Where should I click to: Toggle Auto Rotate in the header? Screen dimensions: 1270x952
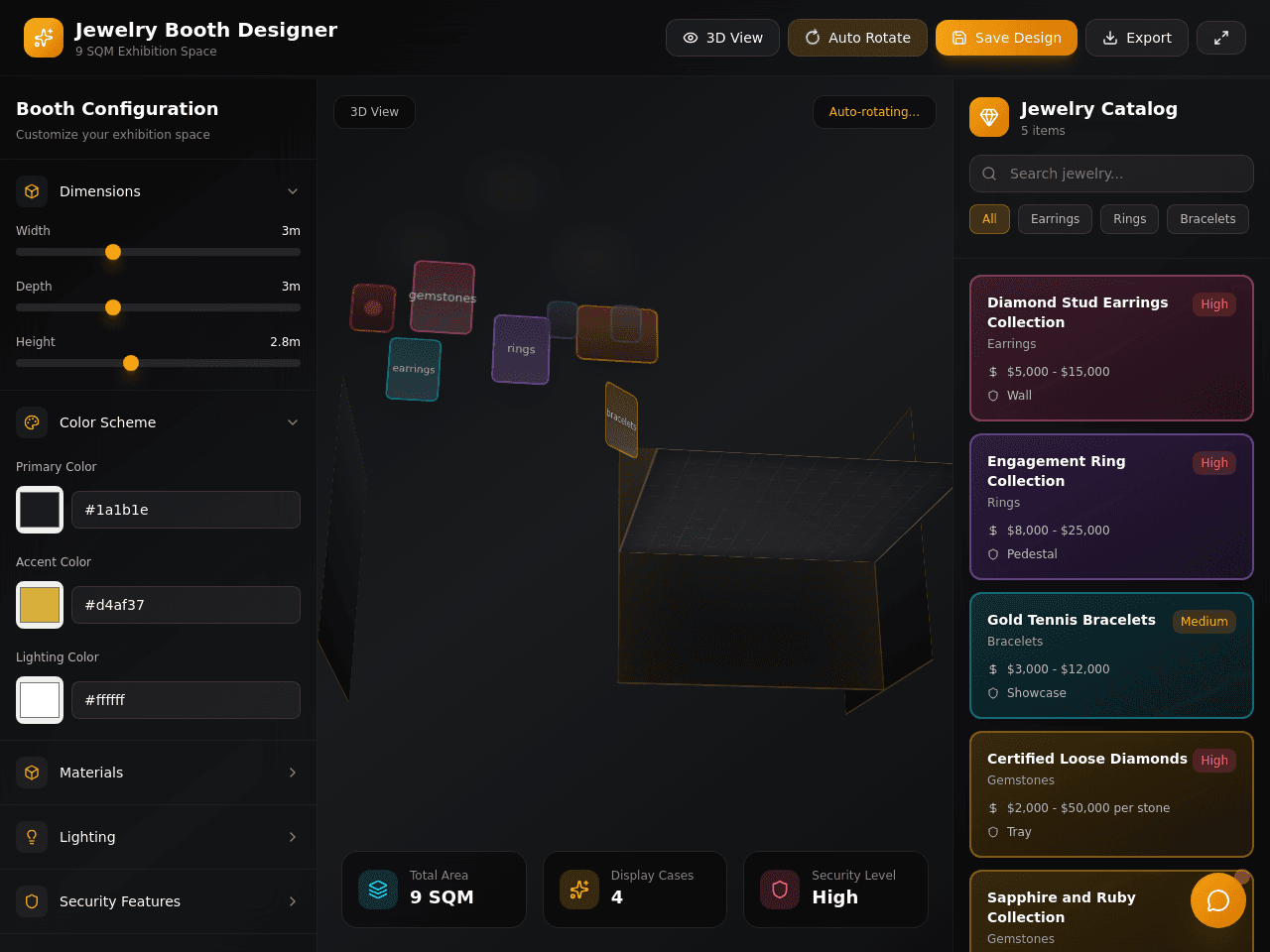tap(857, 38)
